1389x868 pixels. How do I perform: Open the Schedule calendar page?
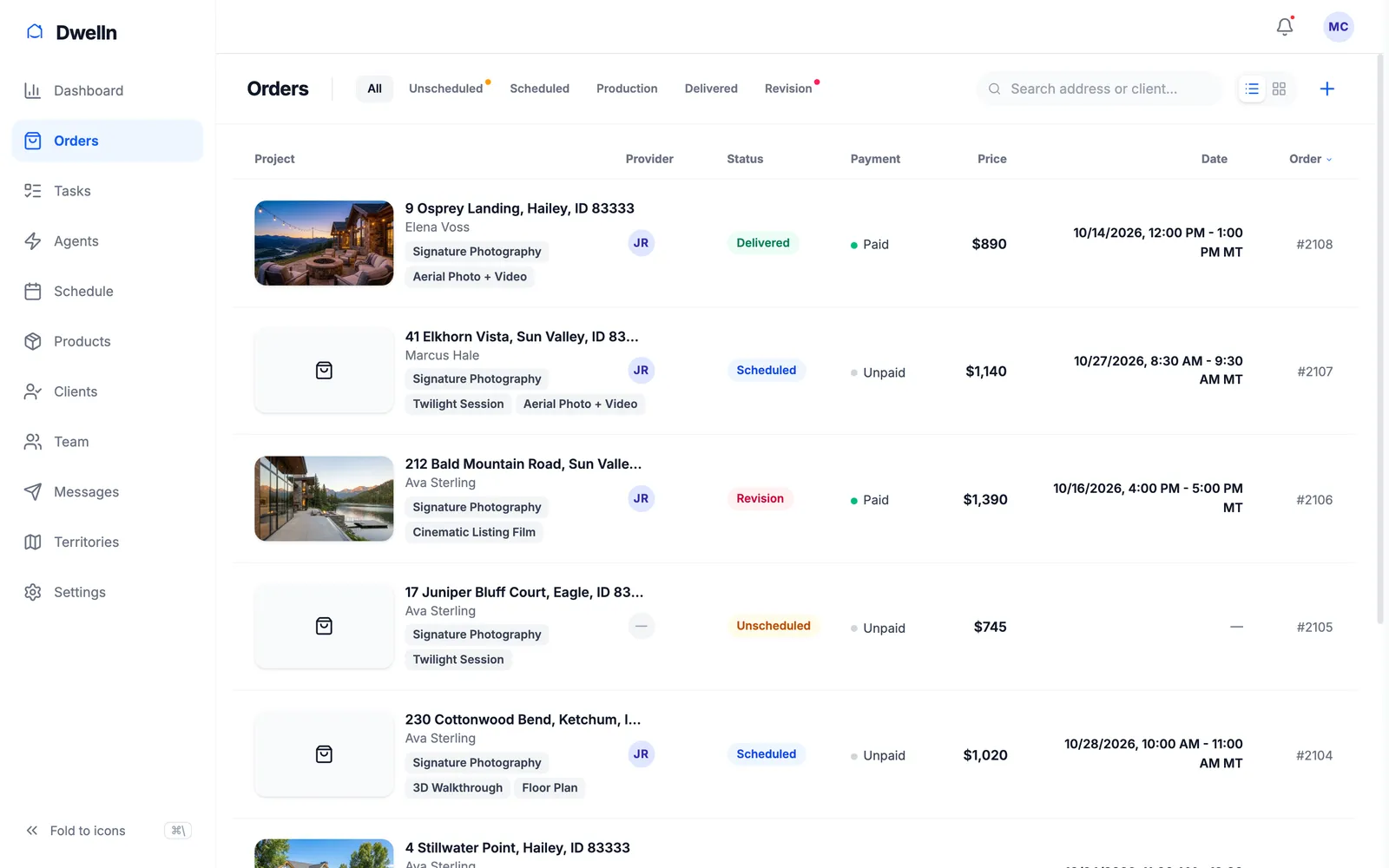107,292
